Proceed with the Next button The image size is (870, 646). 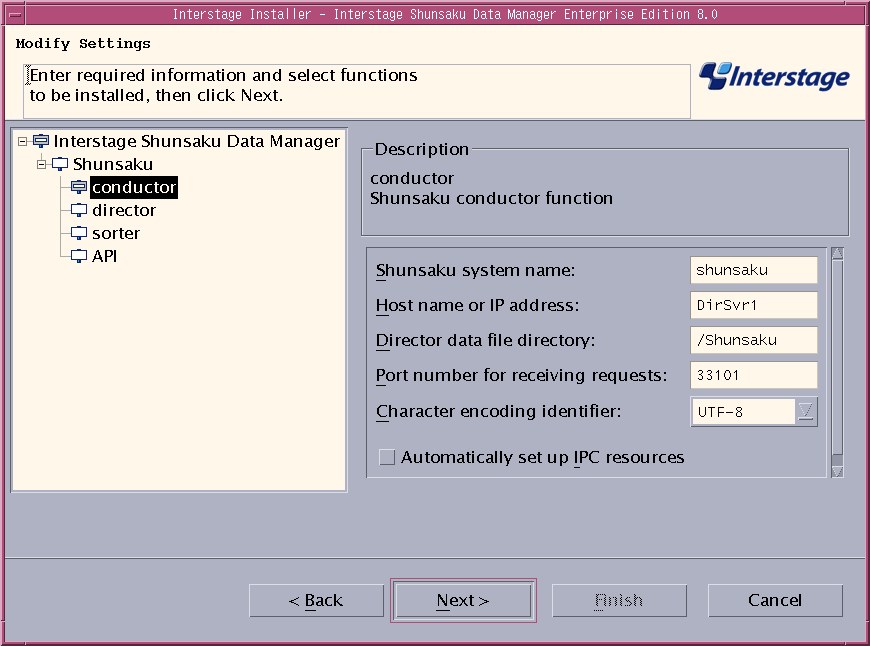[x=463, y=600]
